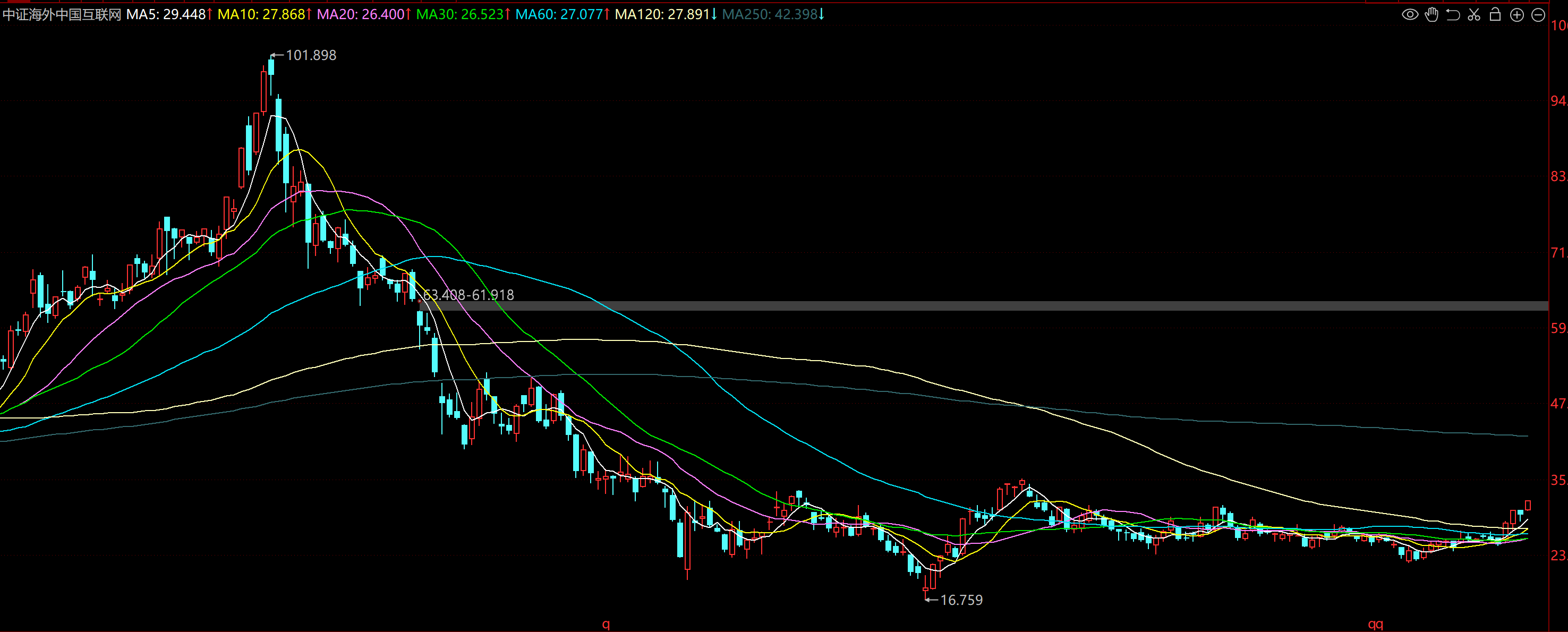Zoom out with the minus circle icon

pyautogui.click(x=1538, y=15)
